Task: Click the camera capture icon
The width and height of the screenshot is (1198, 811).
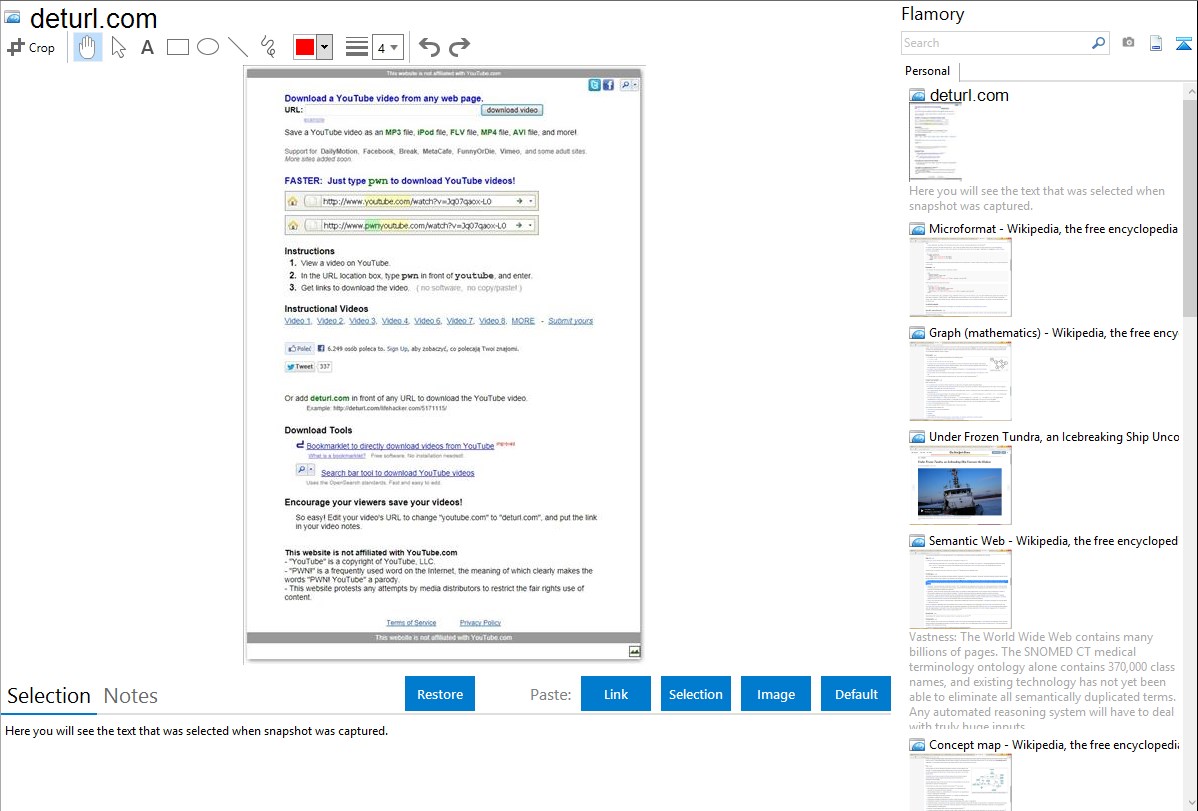Action: tap(1128, 43)
